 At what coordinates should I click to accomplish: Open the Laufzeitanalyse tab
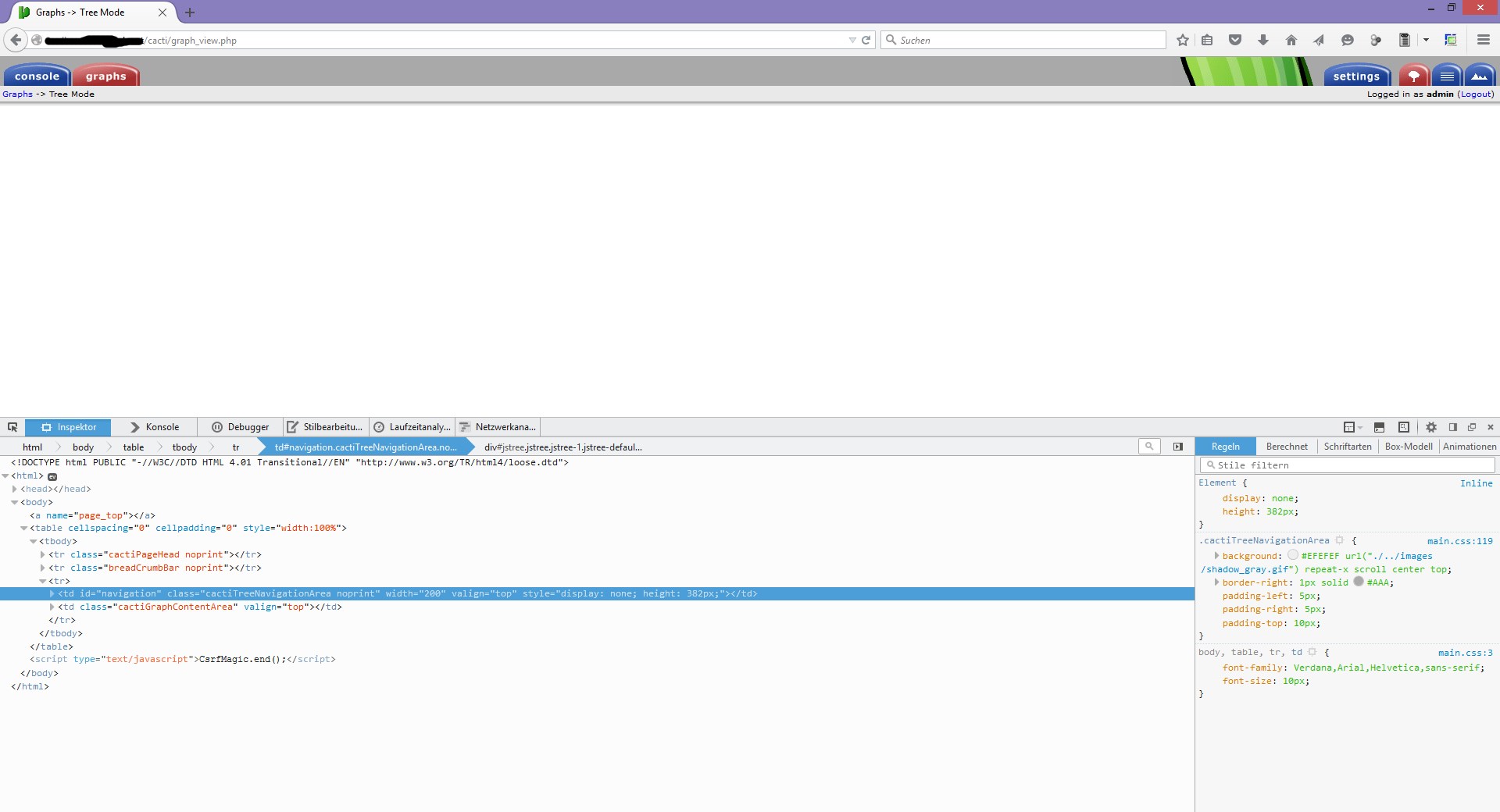(412, 427)
